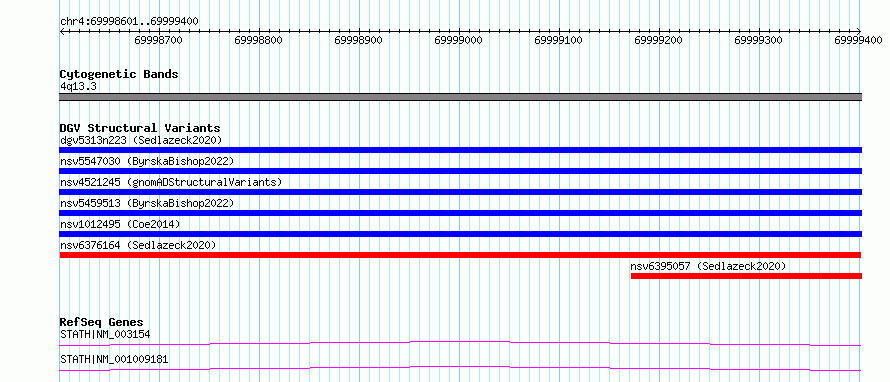890x382 pixels.
Task: Select variant label nsv5547030 (ByrskaBishop2022)
Action: point(146,161)
